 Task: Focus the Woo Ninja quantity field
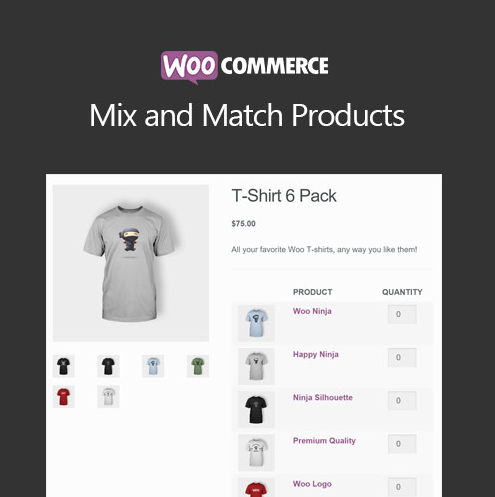[x=402, y=314]
